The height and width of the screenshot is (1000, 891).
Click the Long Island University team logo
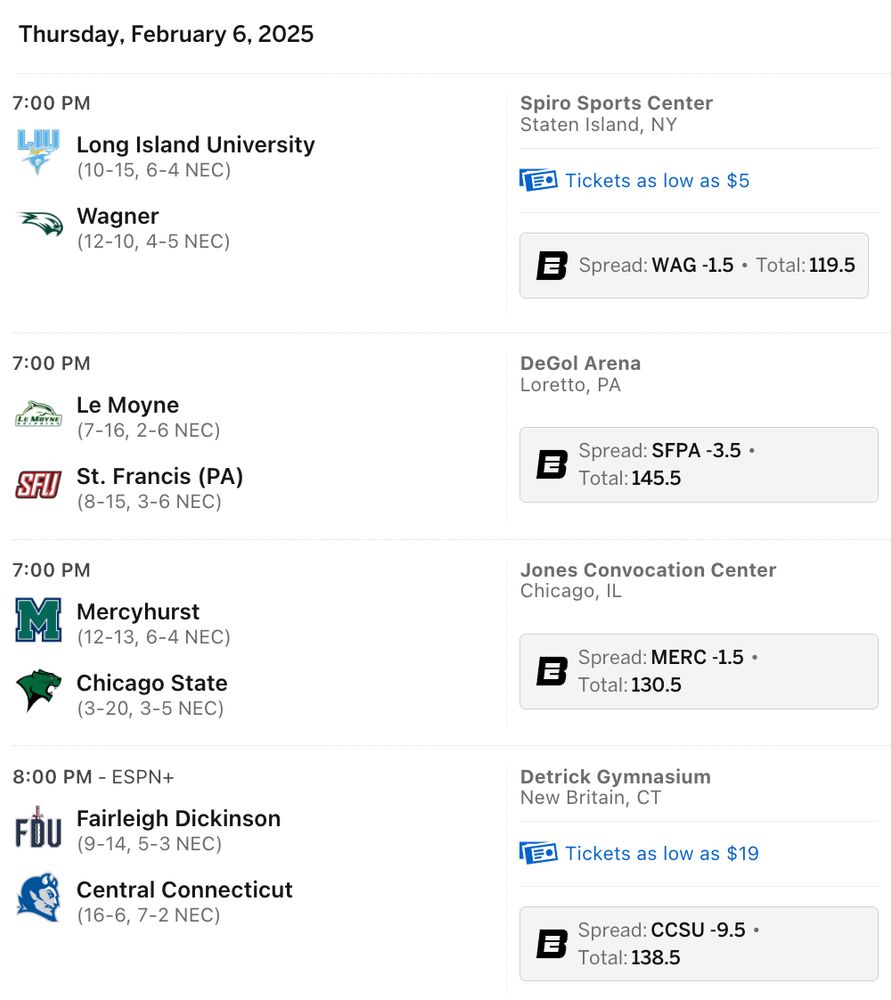(x=39, y=152)
